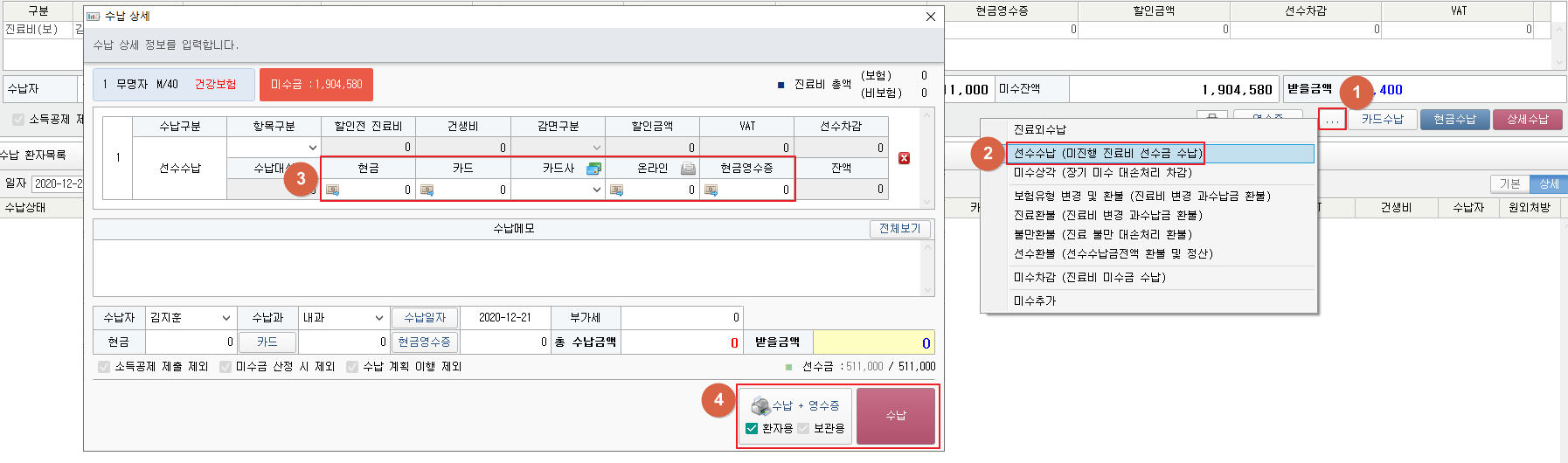Click the yellow 받을금액 amount field

pyautogui.click(x=873, y=342)
